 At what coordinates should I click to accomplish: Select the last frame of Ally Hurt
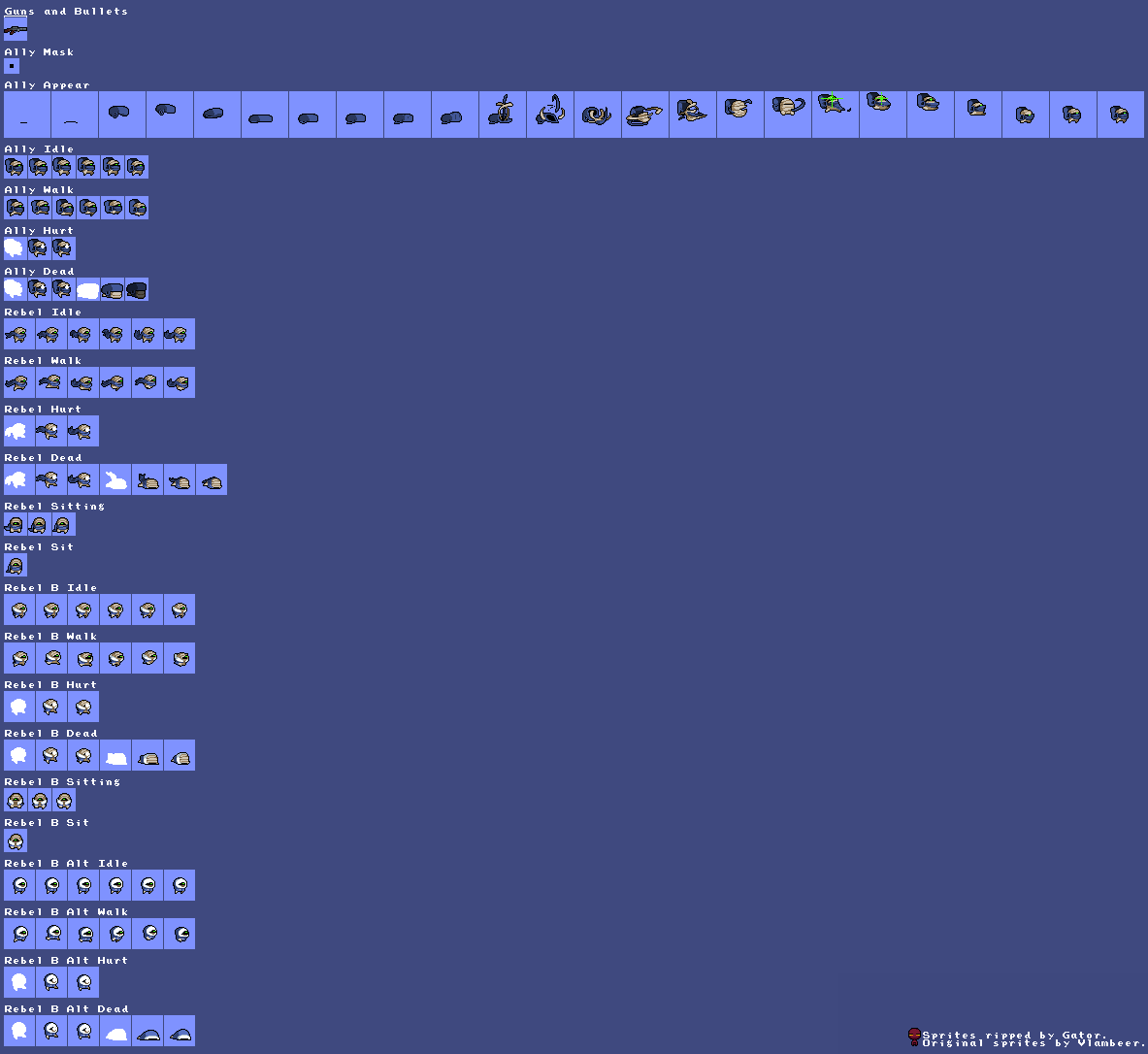64,248
